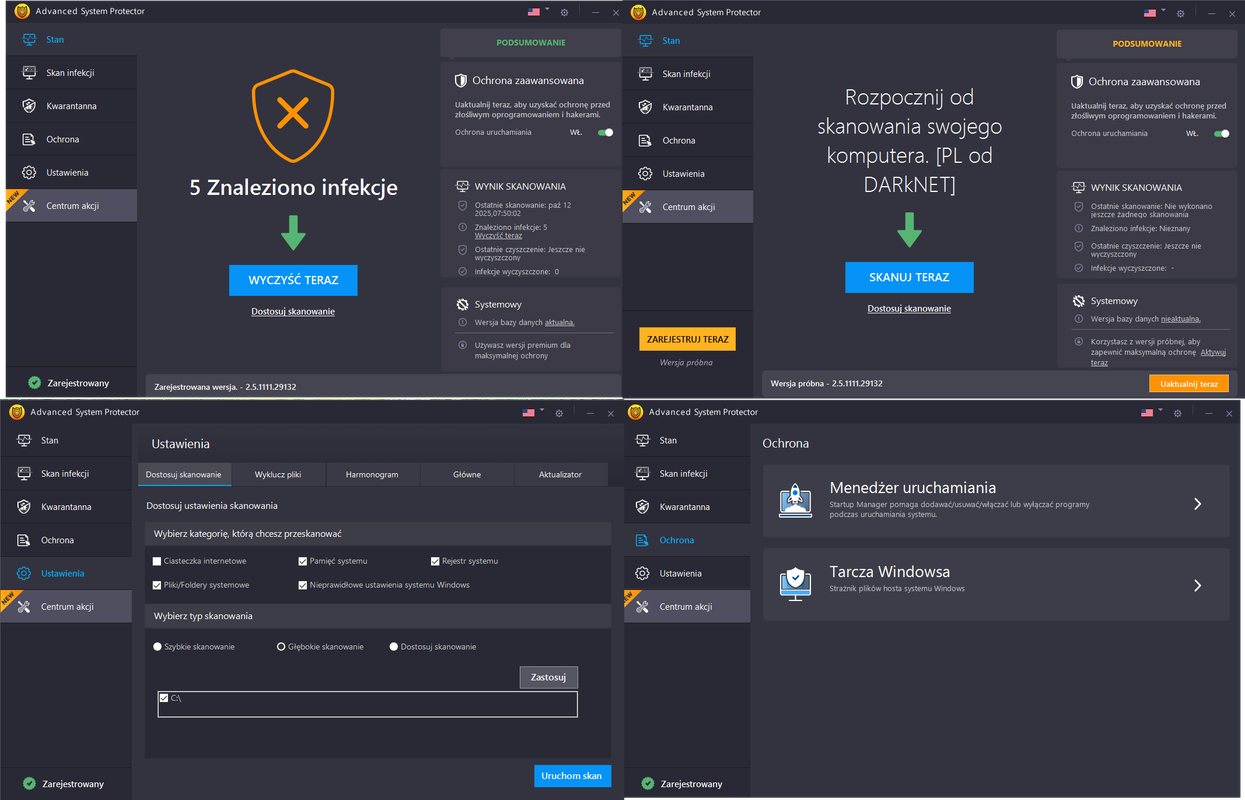The height and width of the screenshot is (800, 1245).
Task: Open Ustawienia sidebar gear in the Ochrona page window
Action: pyautogui.click(x=642, y=573)
